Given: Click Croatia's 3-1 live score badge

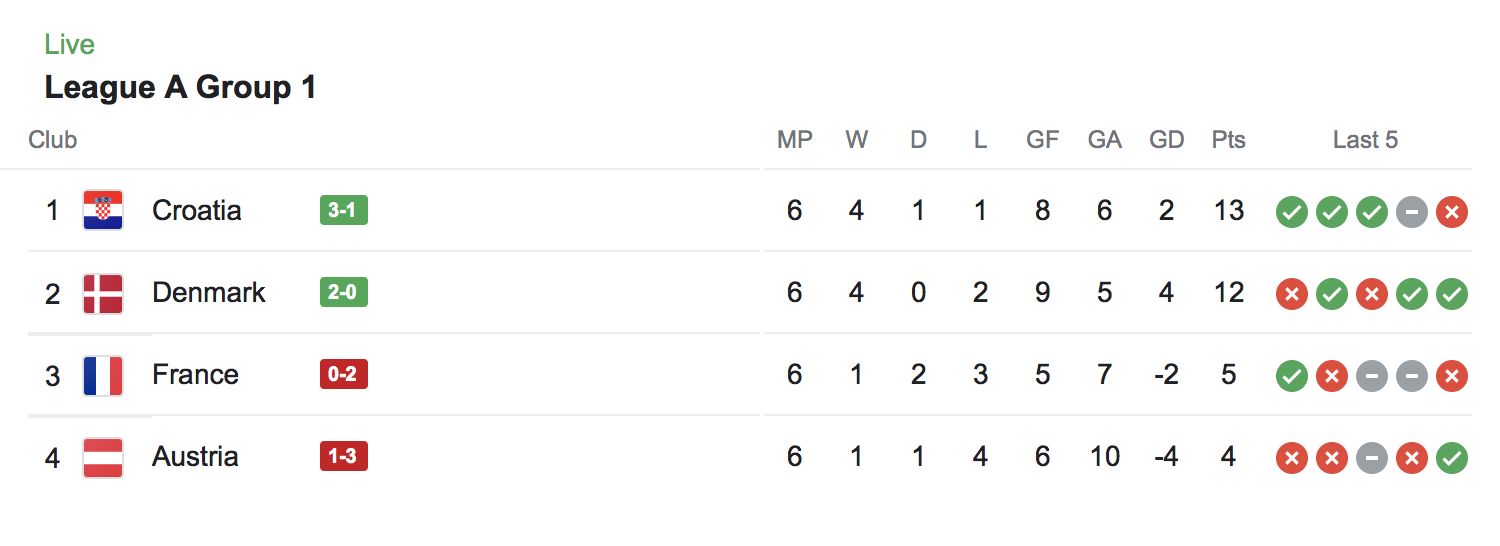Looking at the screenshot, I should coord(343,211).
